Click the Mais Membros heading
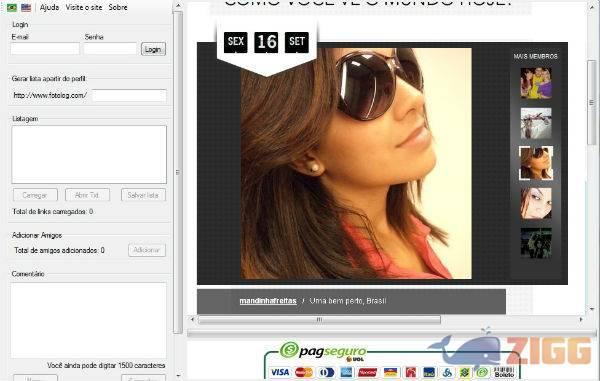Image resolution: width=600 pixels, height=381 pixels. (x=536, y=56)
